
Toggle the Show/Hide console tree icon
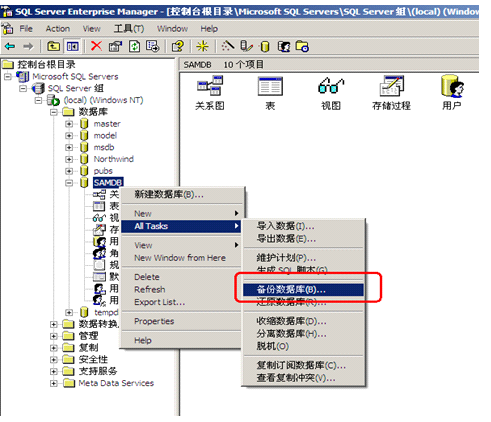click(x=72, y=46)
